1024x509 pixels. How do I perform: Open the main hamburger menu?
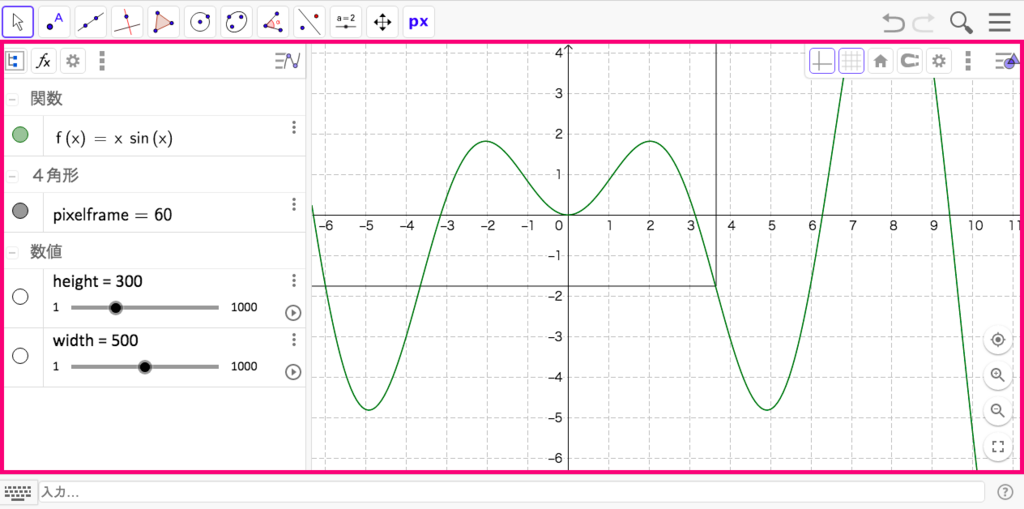[x=999, y=23]
